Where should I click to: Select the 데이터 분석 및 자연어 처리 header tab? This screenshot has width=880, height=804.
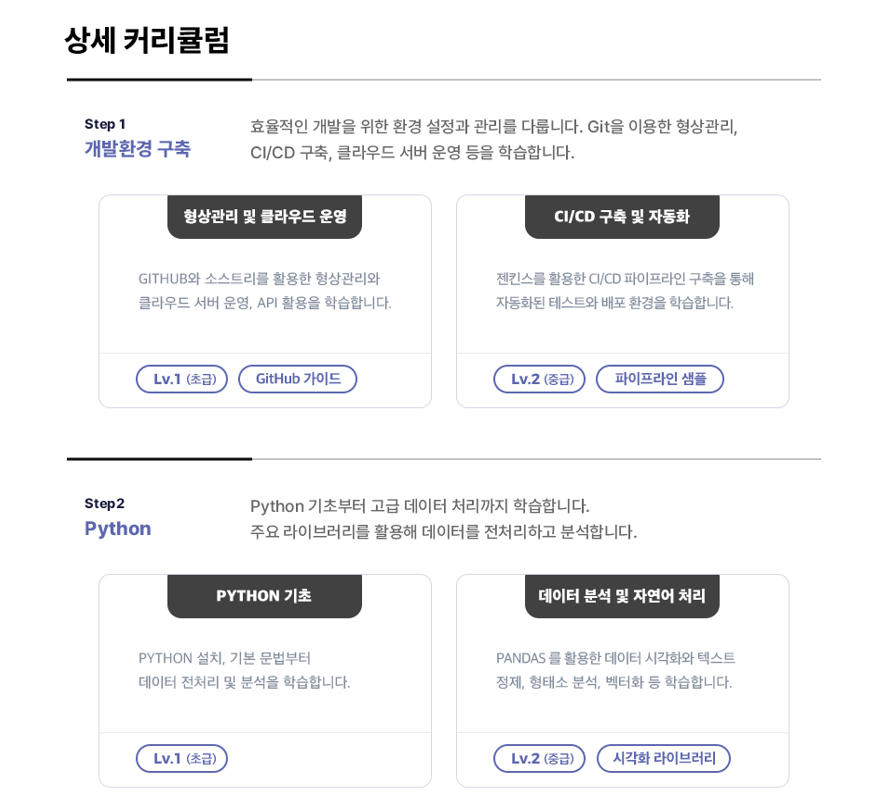click(x=622, y=595)
